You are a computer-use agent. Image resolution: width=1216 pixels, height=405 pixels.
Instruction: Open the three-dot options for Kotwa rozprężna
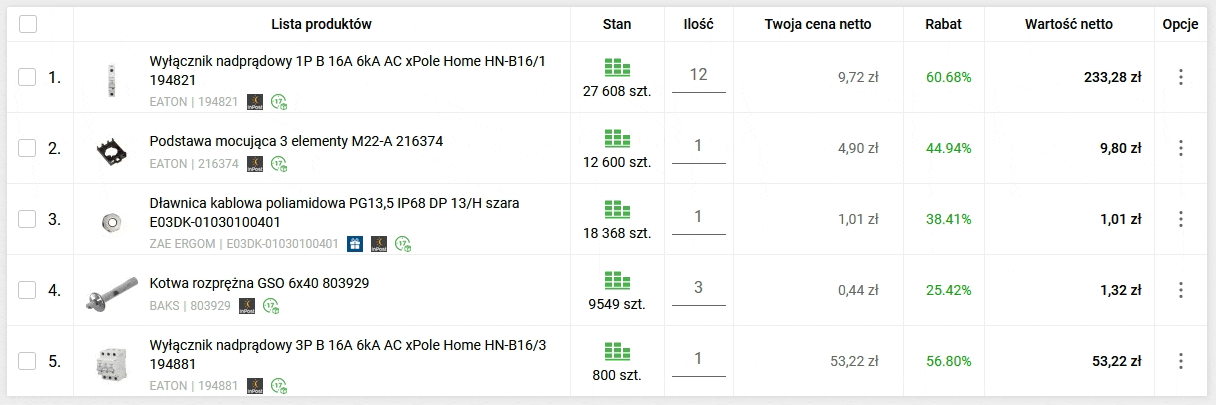pyautogui.click(x=1180, y=290)
